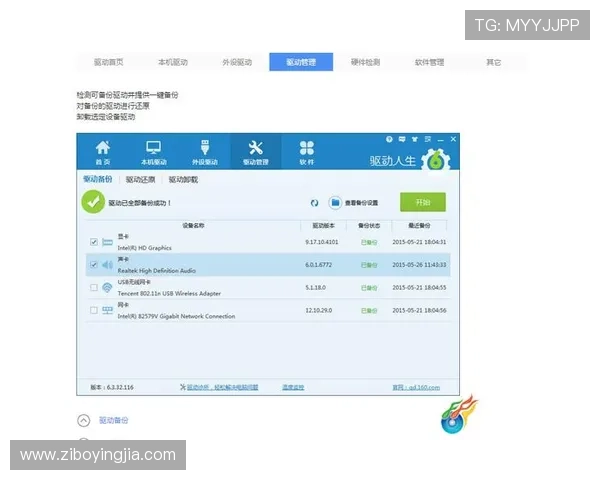
Task: Click the 版本 6.3.32.116 version text
Action: pos(112,387)
